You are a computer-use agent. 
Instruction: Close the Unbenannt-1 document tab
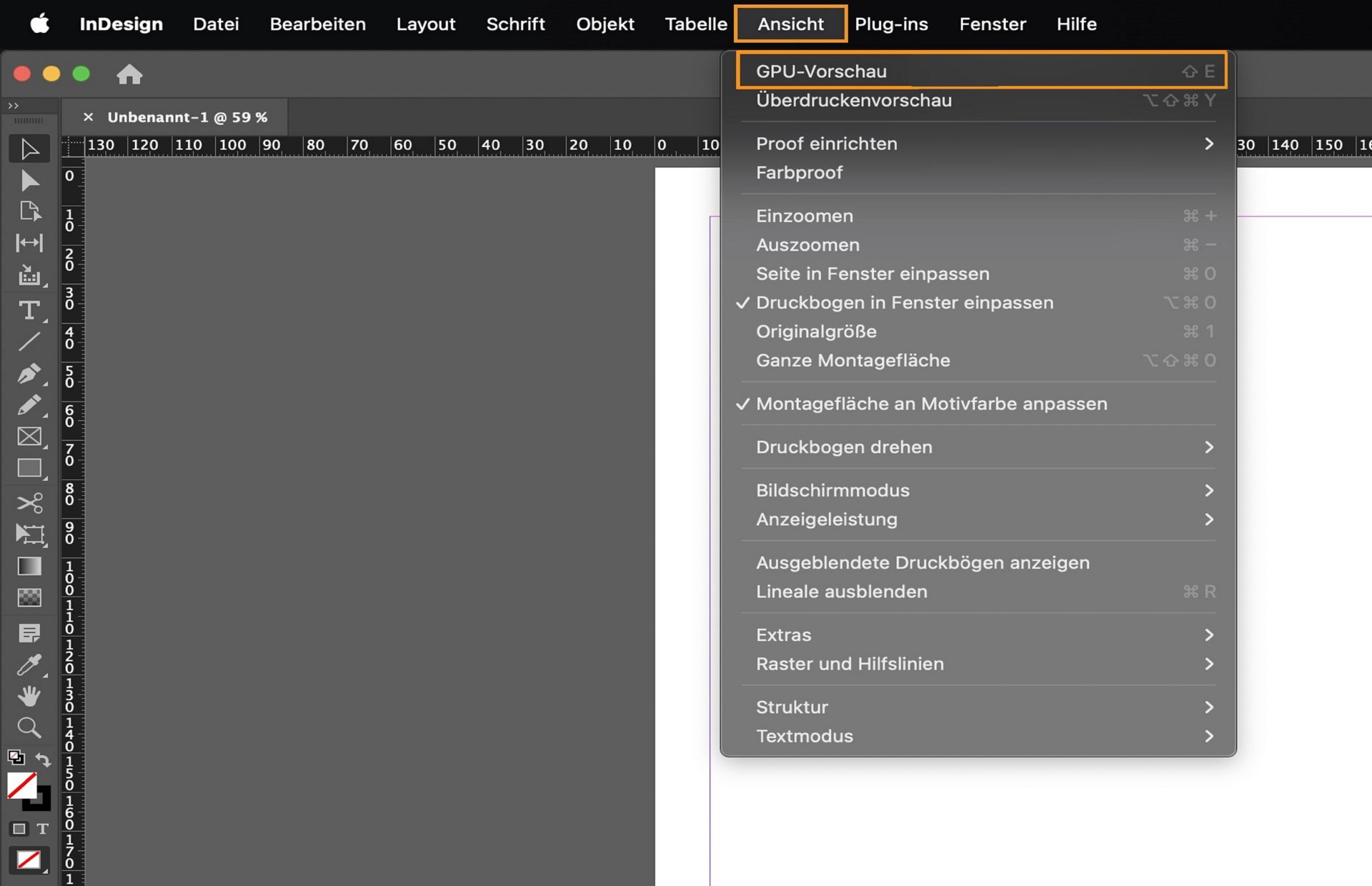pos(88,117)
